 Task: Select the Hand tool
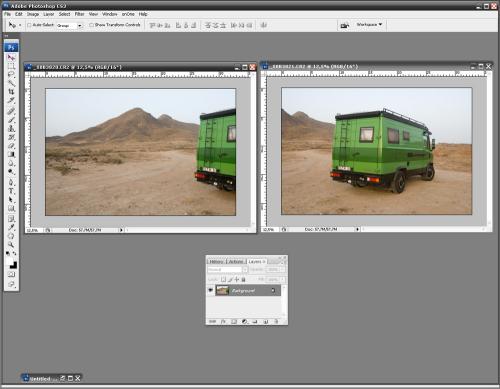click(11, 236)
